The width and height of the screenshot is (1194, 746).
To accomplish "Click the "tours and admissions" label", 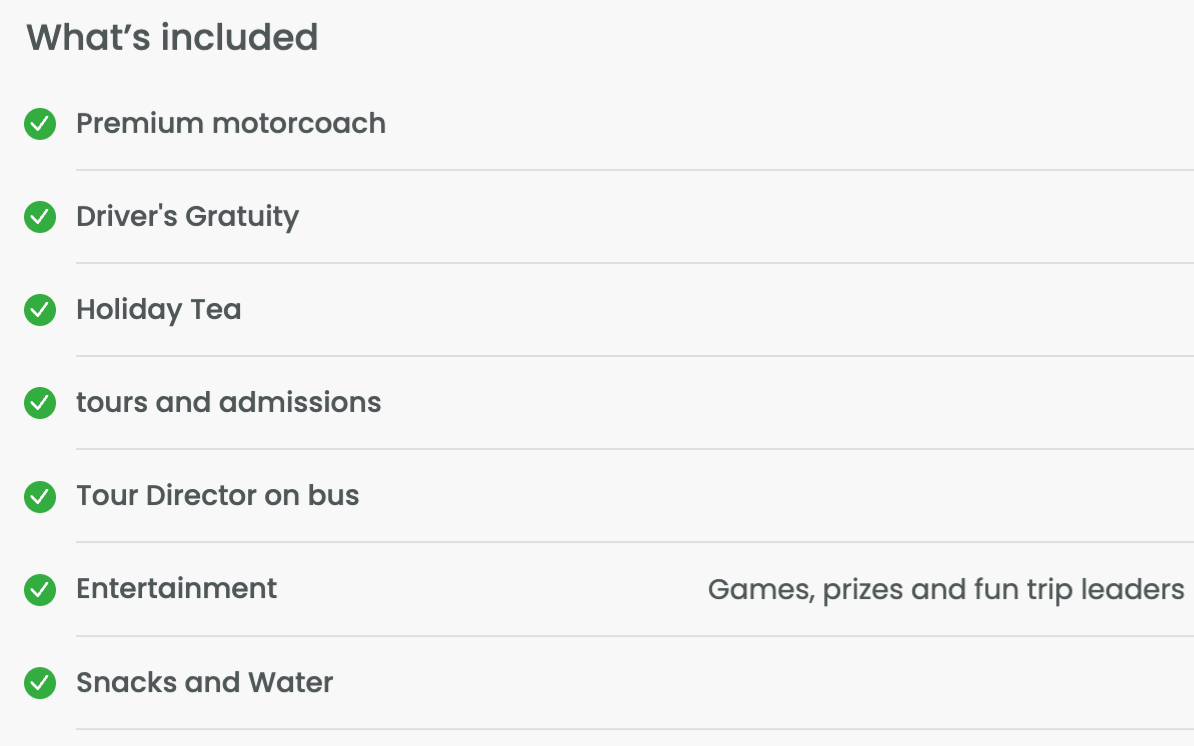I will (x=229, y=403).
